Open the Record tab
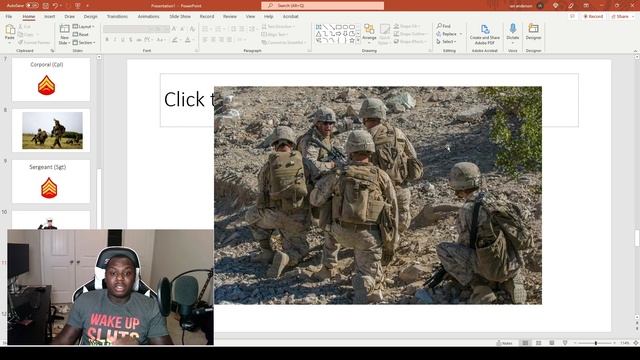This screenshot has height=360, width=640. 207,16
